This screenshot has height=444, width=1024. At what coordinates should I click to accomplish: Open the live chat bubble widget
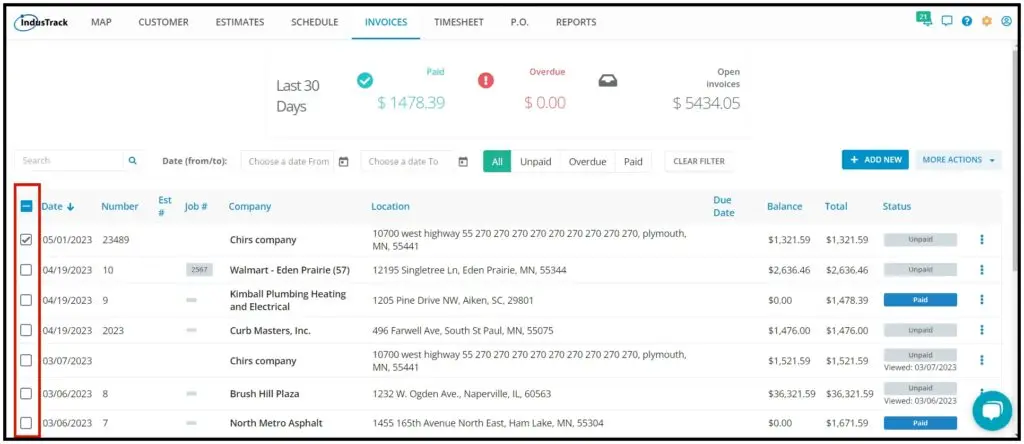pos(991,411)
